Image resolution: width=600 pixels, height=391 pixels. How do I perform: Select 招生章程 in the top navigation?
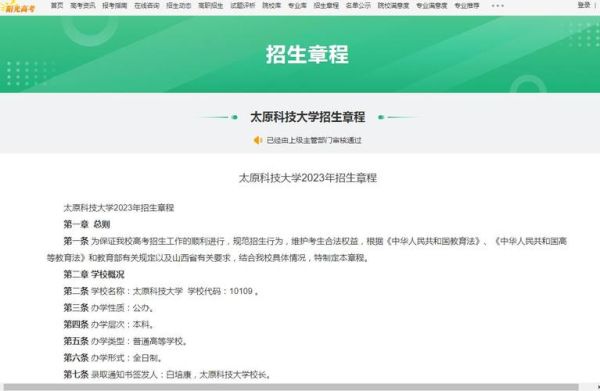tap(326, 5)
